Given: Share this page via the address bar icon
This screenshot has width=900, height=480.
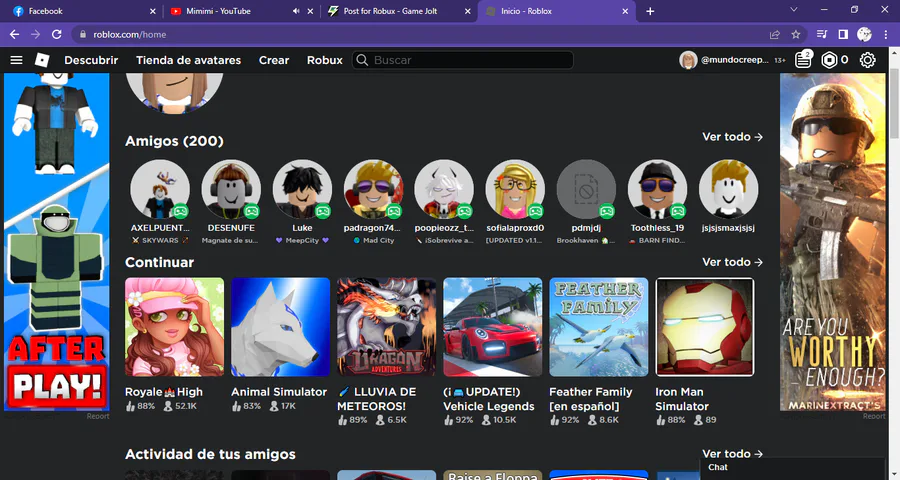Looking at the screenshot, I should coord(775,34).
